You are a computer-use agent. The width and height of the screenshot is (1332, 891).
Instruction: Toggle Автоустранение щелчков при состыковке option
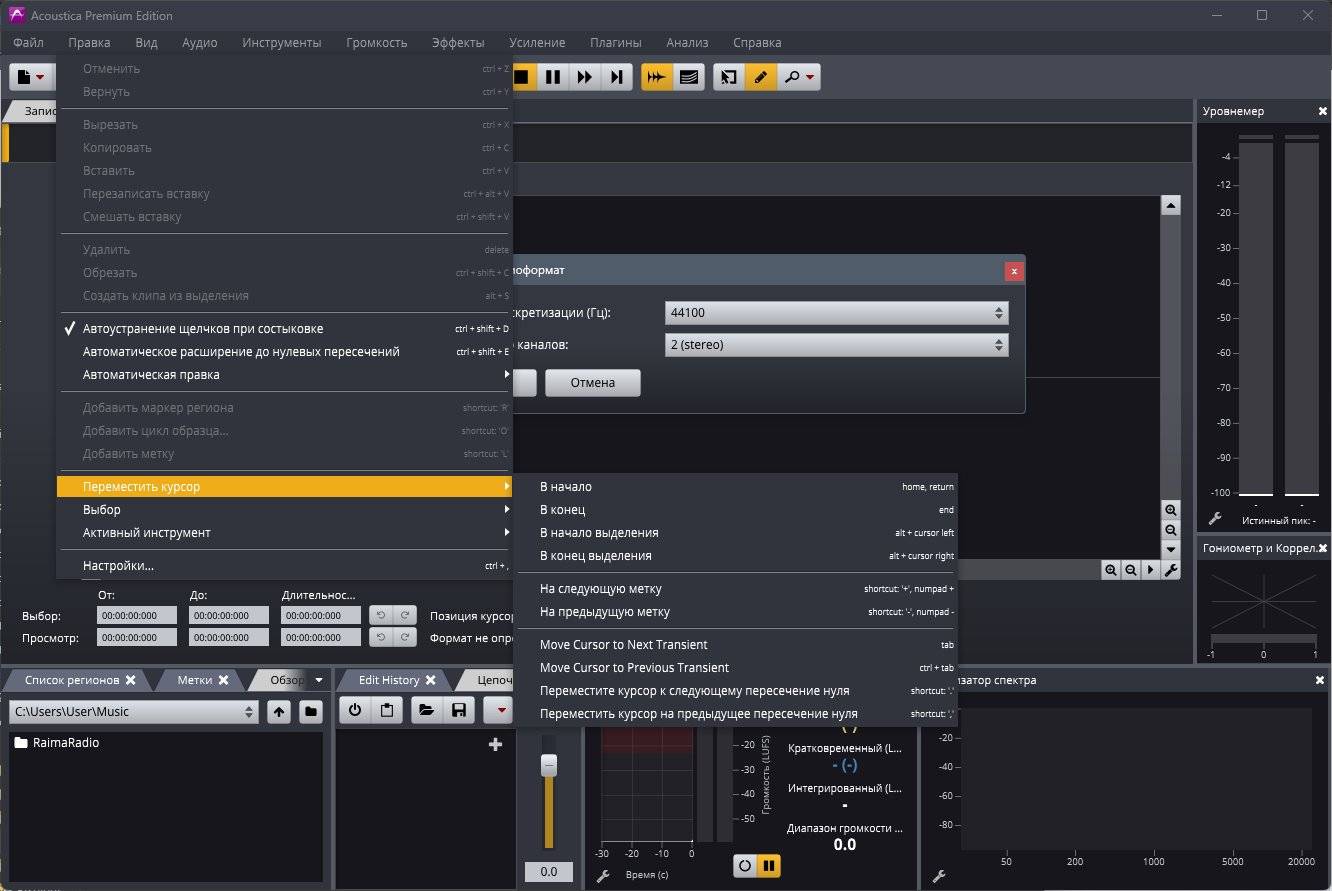tap(284, 329)
